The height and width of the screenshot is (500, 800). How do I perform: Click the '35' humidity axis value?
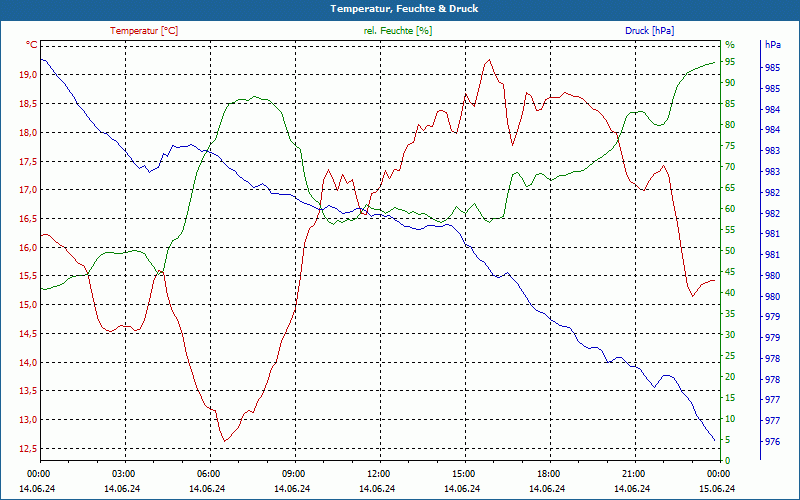tap(730, 314)
